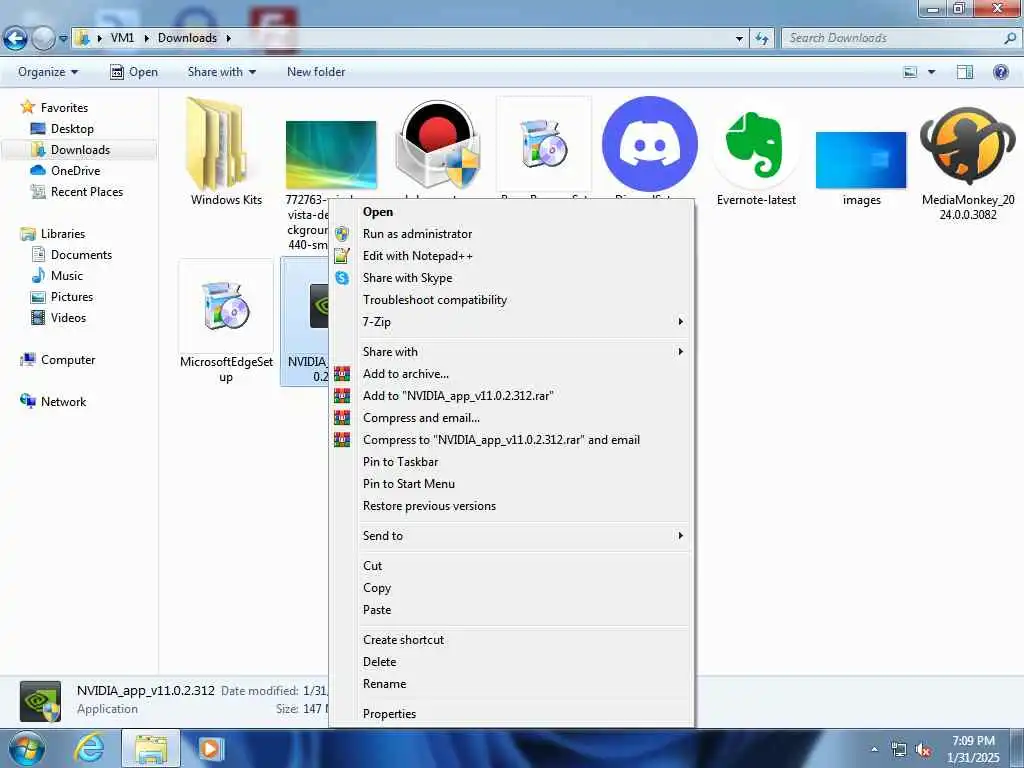
Task: Click the NVIDIA icon in details pane
Action: tap(40, 701)
